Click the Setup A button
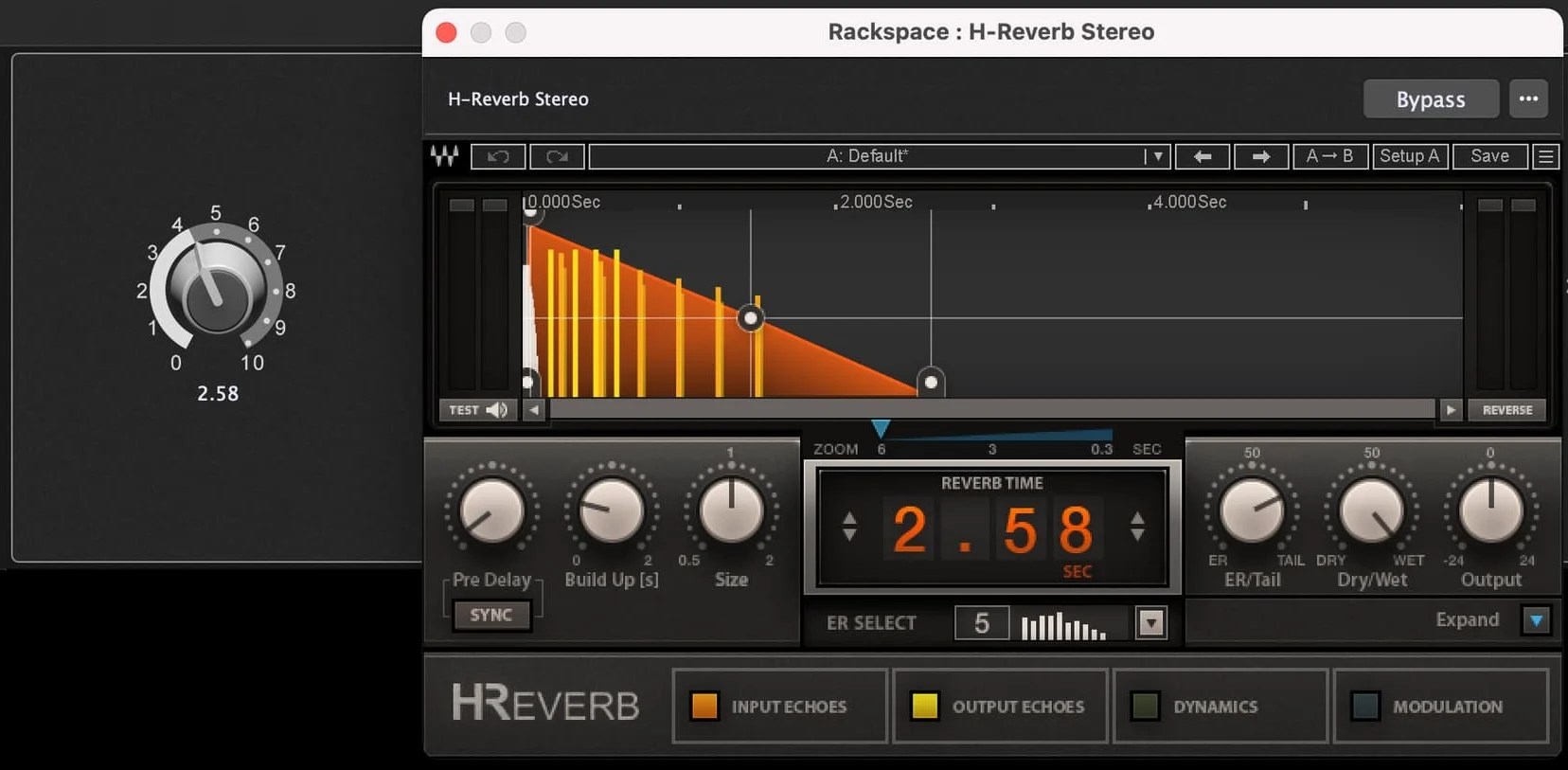Image resolution: width=1568 pixels, height=770 pixels. coord(1409,156)
